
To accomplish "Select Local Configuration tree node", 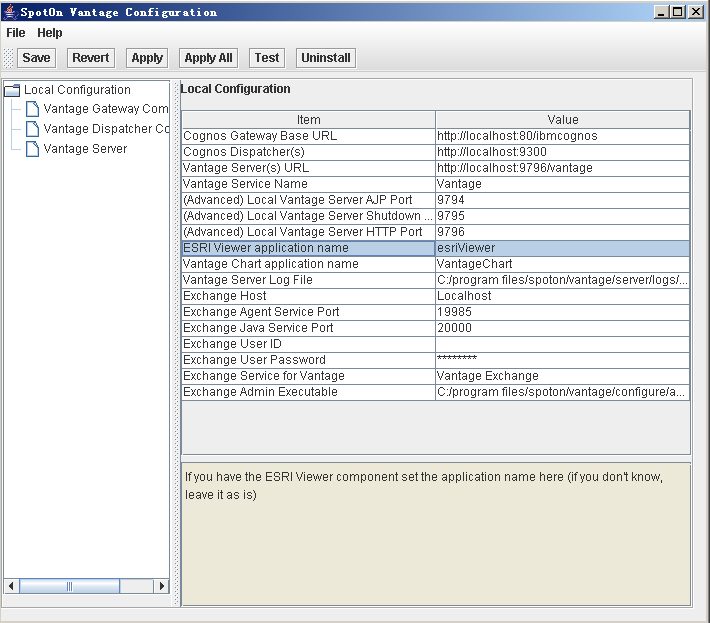I will pos(77,90).
